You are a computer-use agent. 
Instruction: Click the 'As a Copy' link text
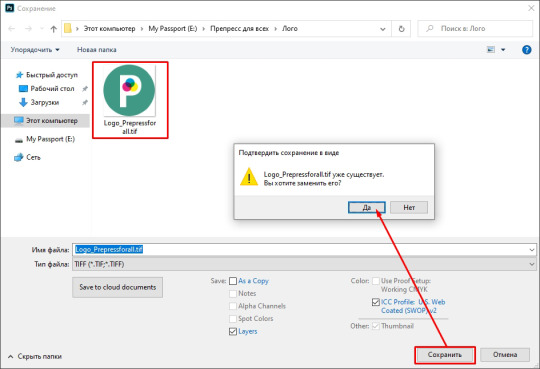point(253,281)
